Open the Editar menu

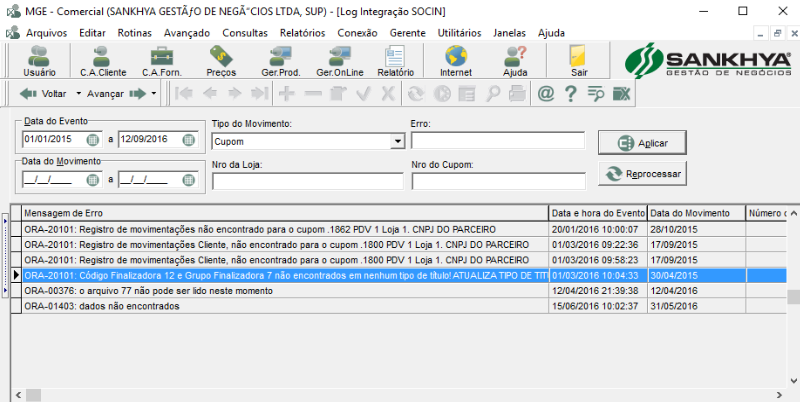click(92, 33)
